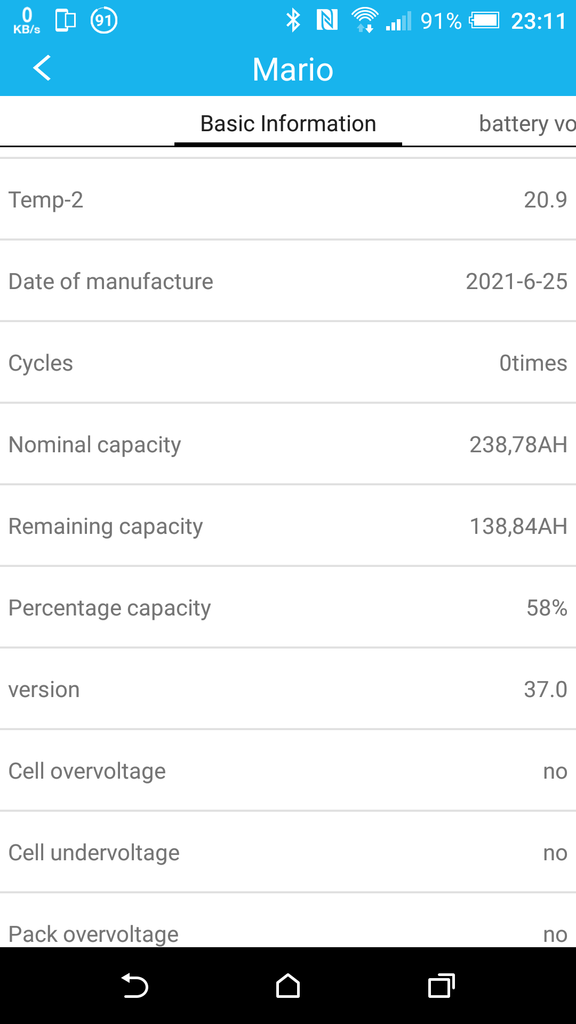Tap Cell overvoltage status row

pos(288,771)
